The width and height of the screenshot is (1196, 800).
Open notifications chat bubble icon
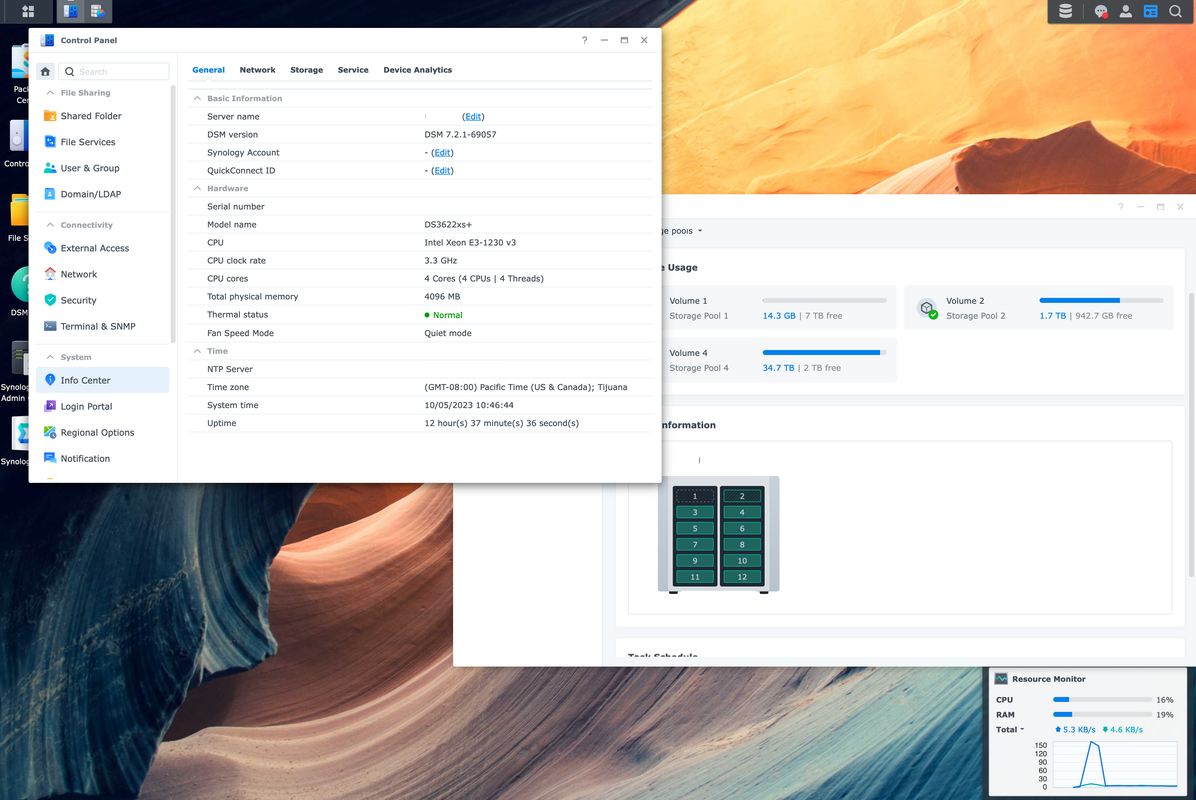[x=1101, y=11]
